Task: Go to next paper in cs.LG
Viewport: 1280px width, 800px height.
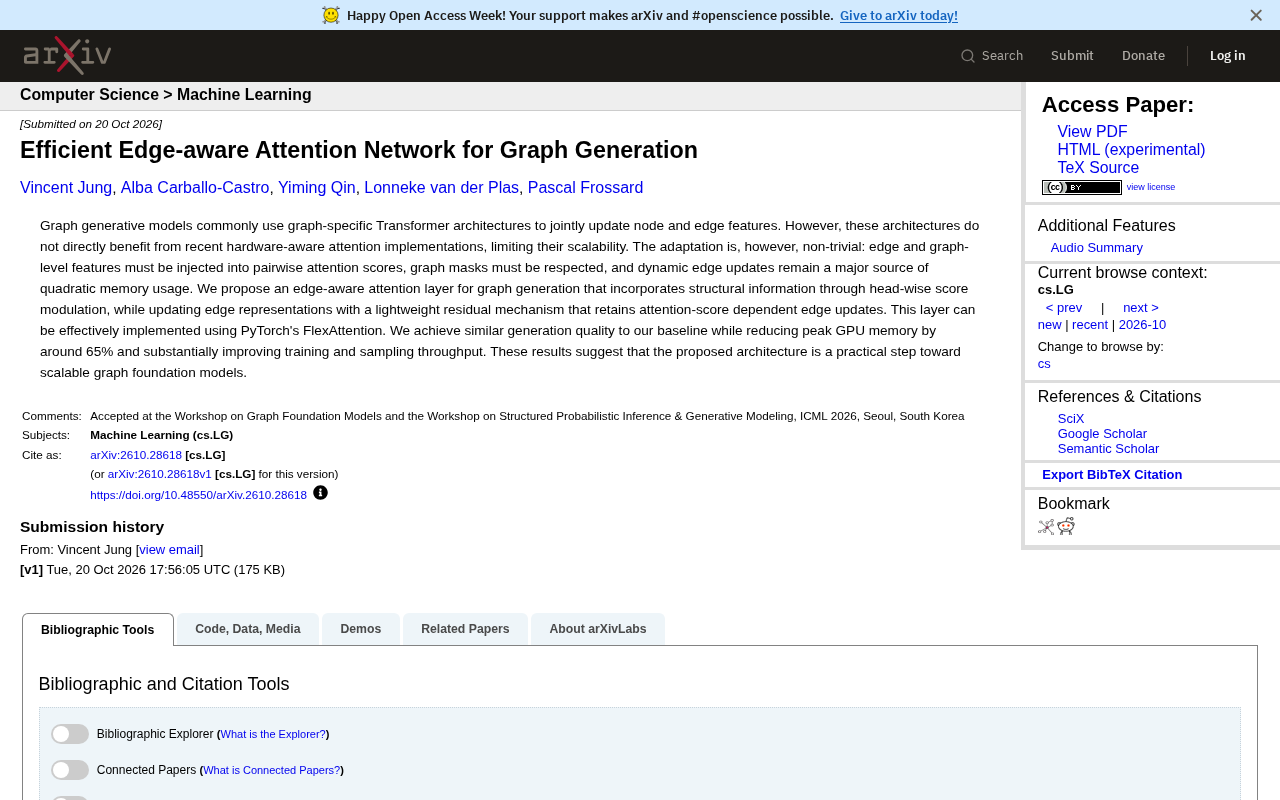Action: coord(1141,308)
